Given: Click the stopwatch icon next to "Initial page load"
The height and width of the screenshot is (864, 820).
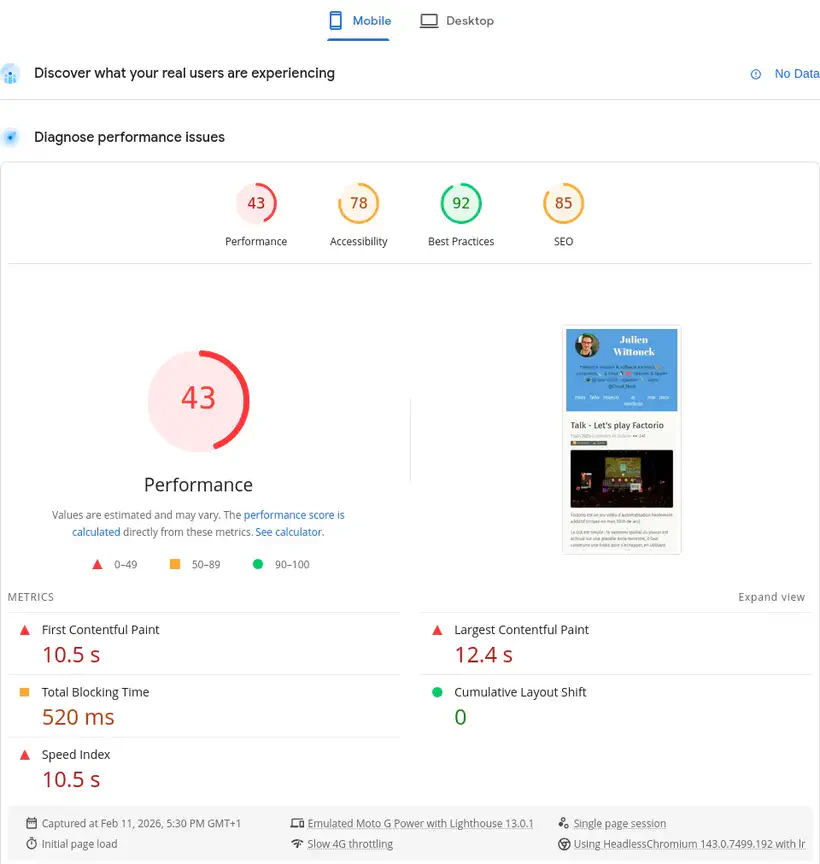Looking at the screenshot, I should click(x=30, y=844).
